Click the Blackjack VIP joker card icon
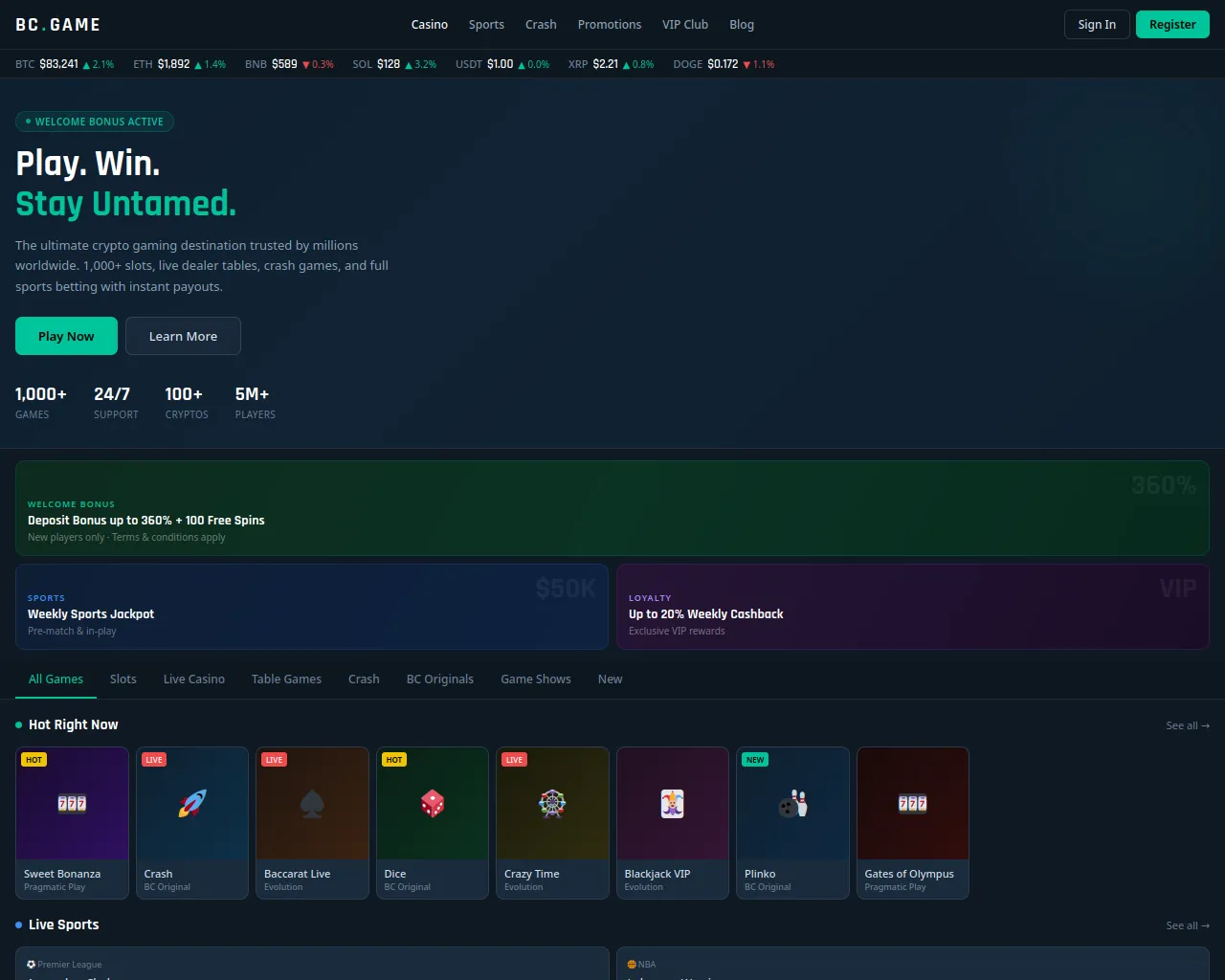Viewport: 1225px width, 980px height. click(673, 803)
